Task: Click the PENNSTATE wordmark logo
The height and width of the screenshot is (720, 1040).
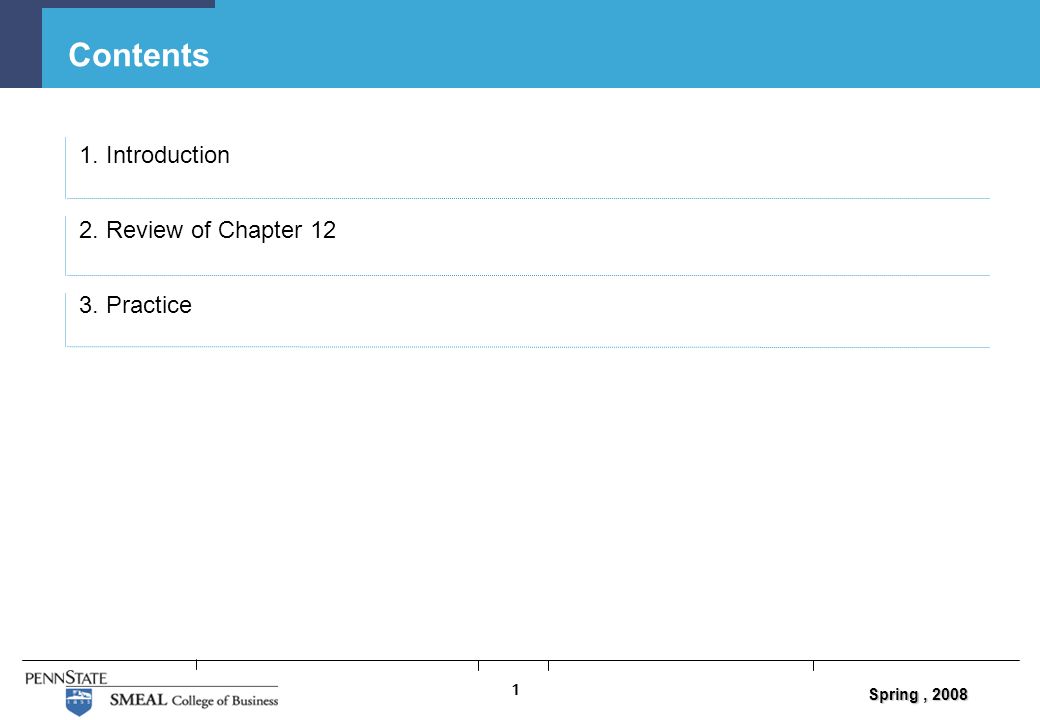Action: click(66, 678)
